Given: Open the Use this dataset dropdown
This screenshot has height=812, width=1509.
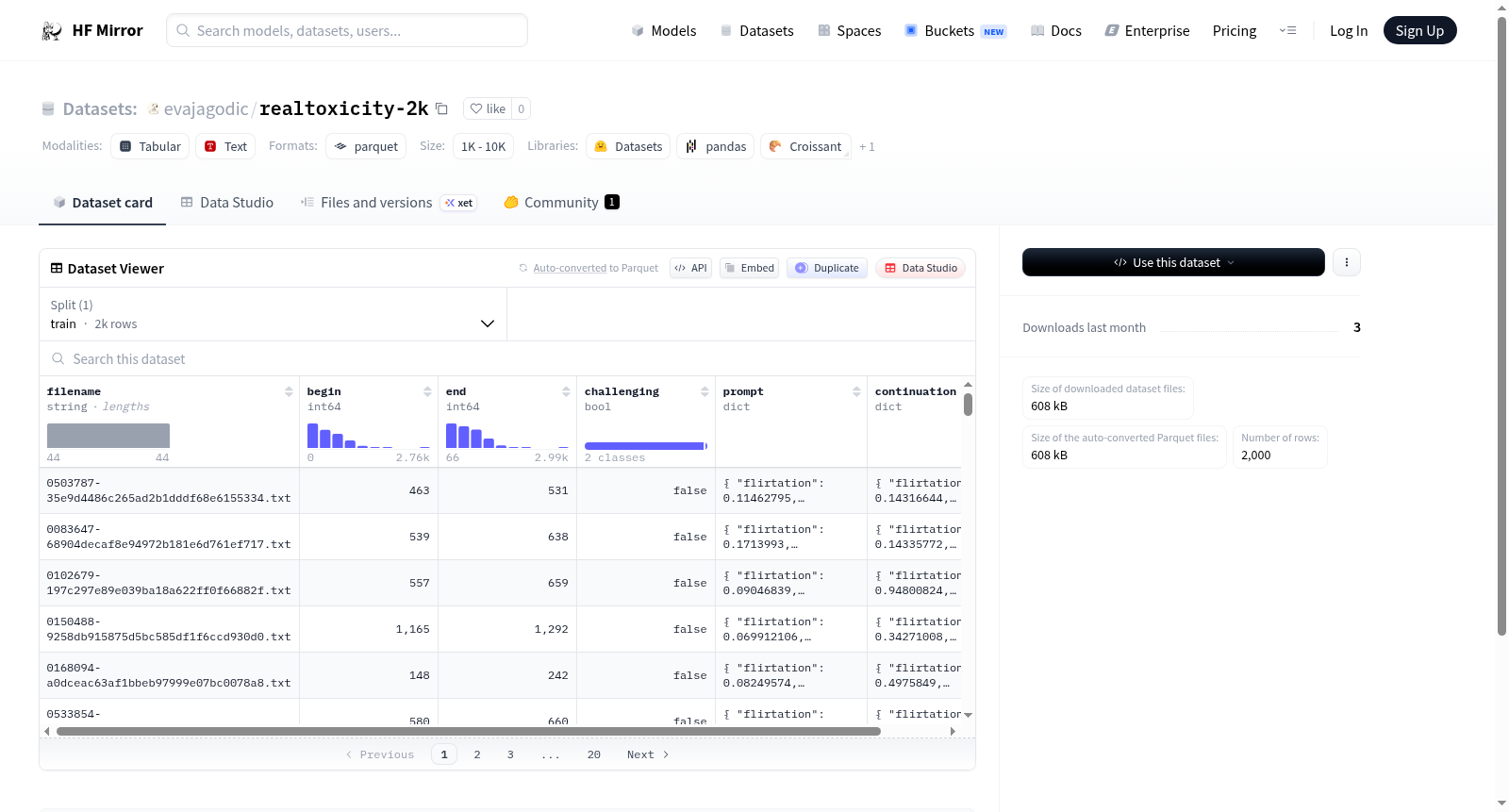Looking at the screenshot, I should tap(1173, 262).
